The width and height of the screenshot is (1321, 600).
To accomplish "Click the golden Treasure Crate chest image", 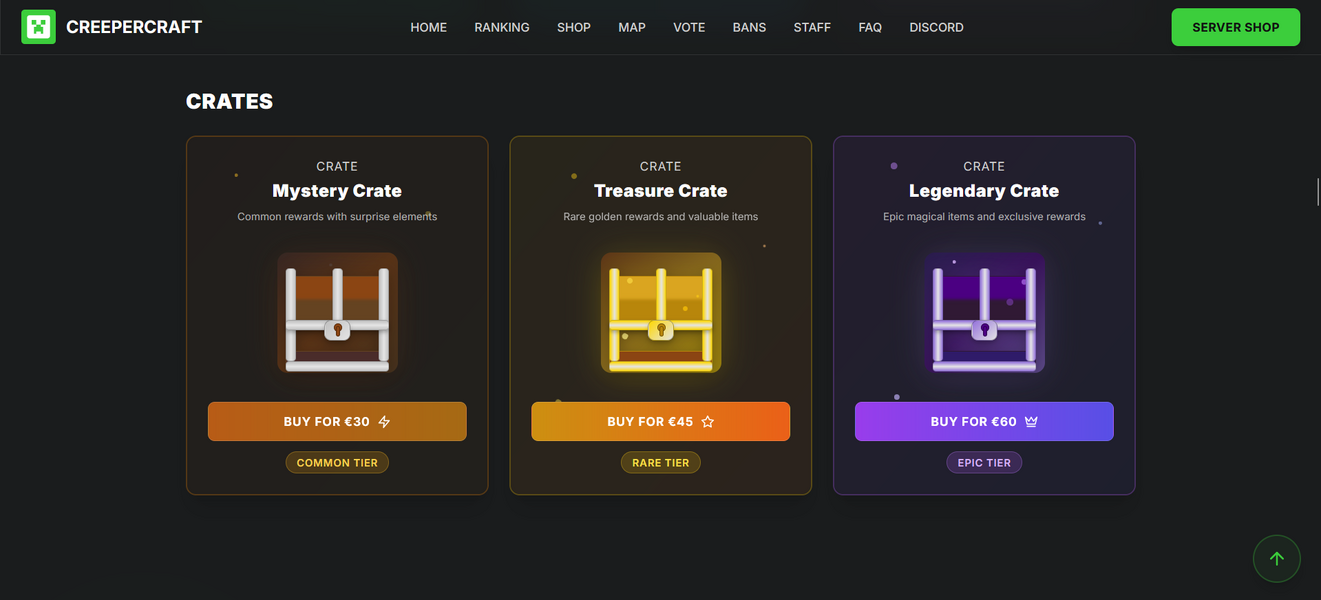I will click(x=661, y=313).
